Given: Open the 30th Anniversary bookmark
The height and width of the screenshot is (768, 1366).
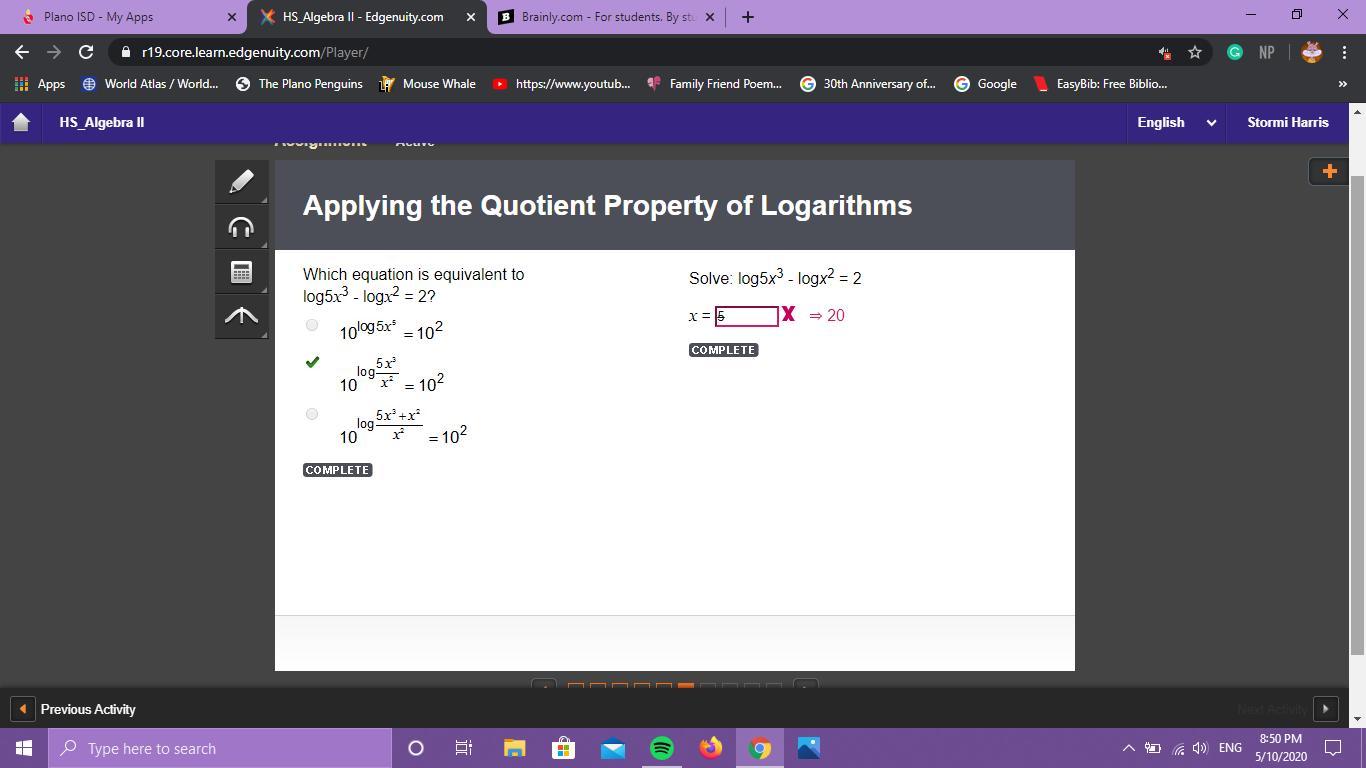Looking at the screenshot, I should point(868,84).
